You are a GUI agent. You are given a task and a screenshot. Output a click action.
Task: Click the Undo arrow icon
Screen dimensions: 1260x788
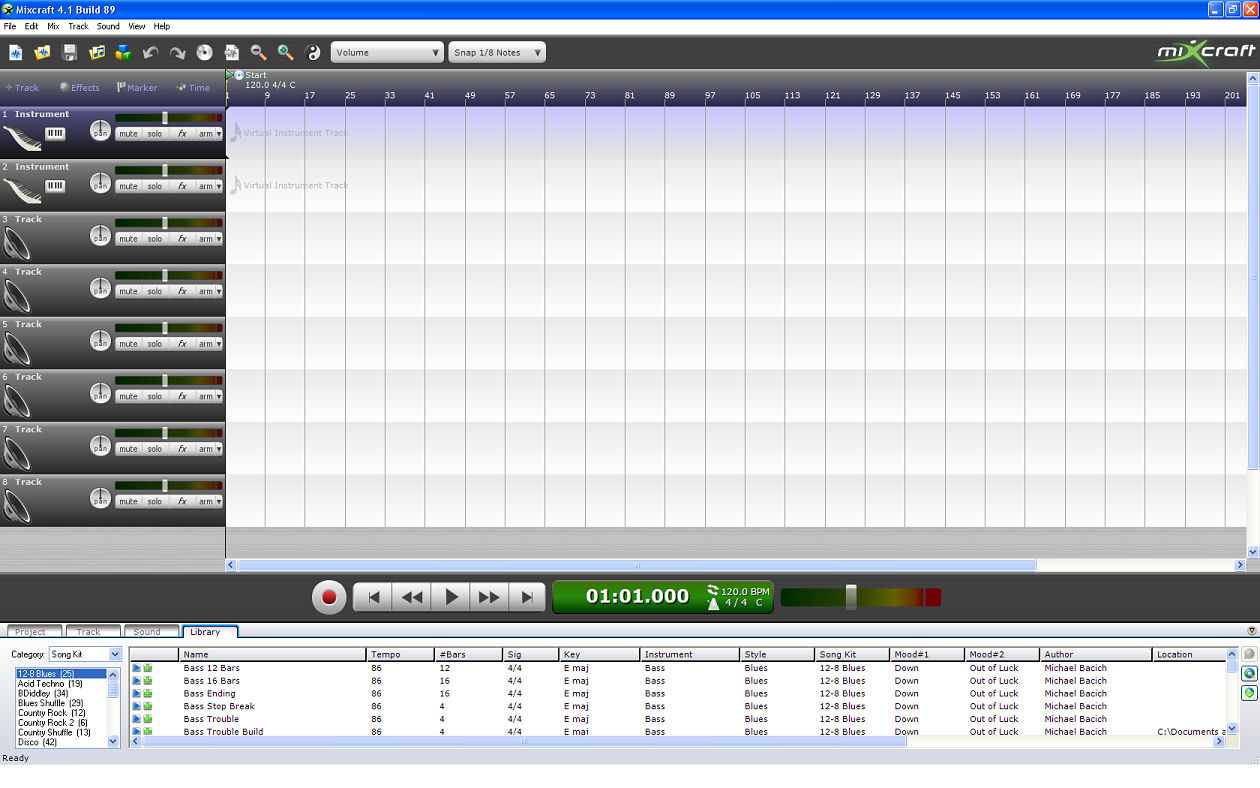pos(151,53)
